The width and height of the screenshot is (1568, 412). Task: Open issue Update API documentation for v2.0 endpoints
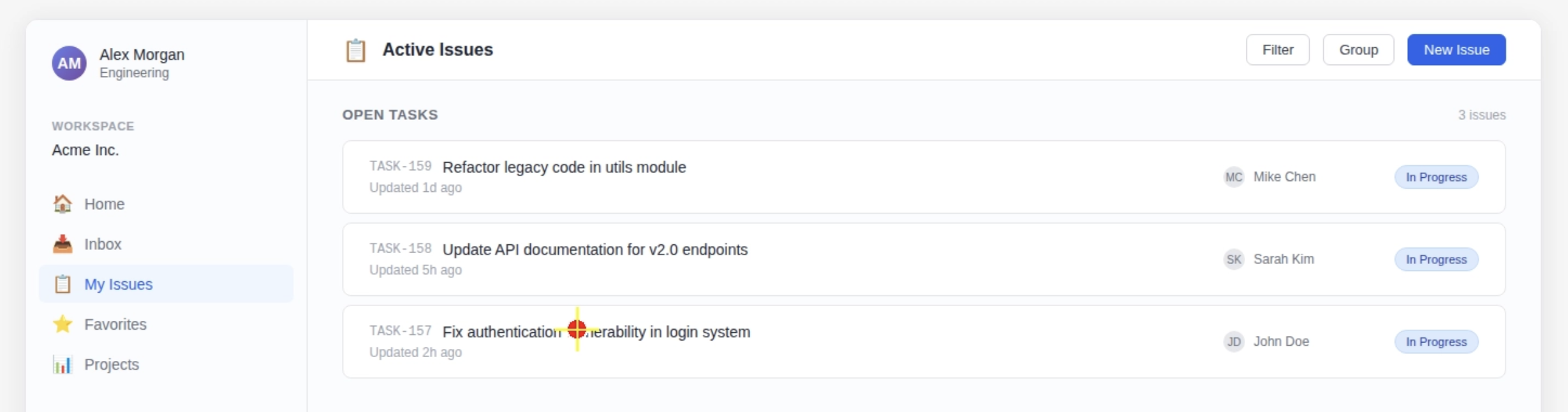point(595,249)
